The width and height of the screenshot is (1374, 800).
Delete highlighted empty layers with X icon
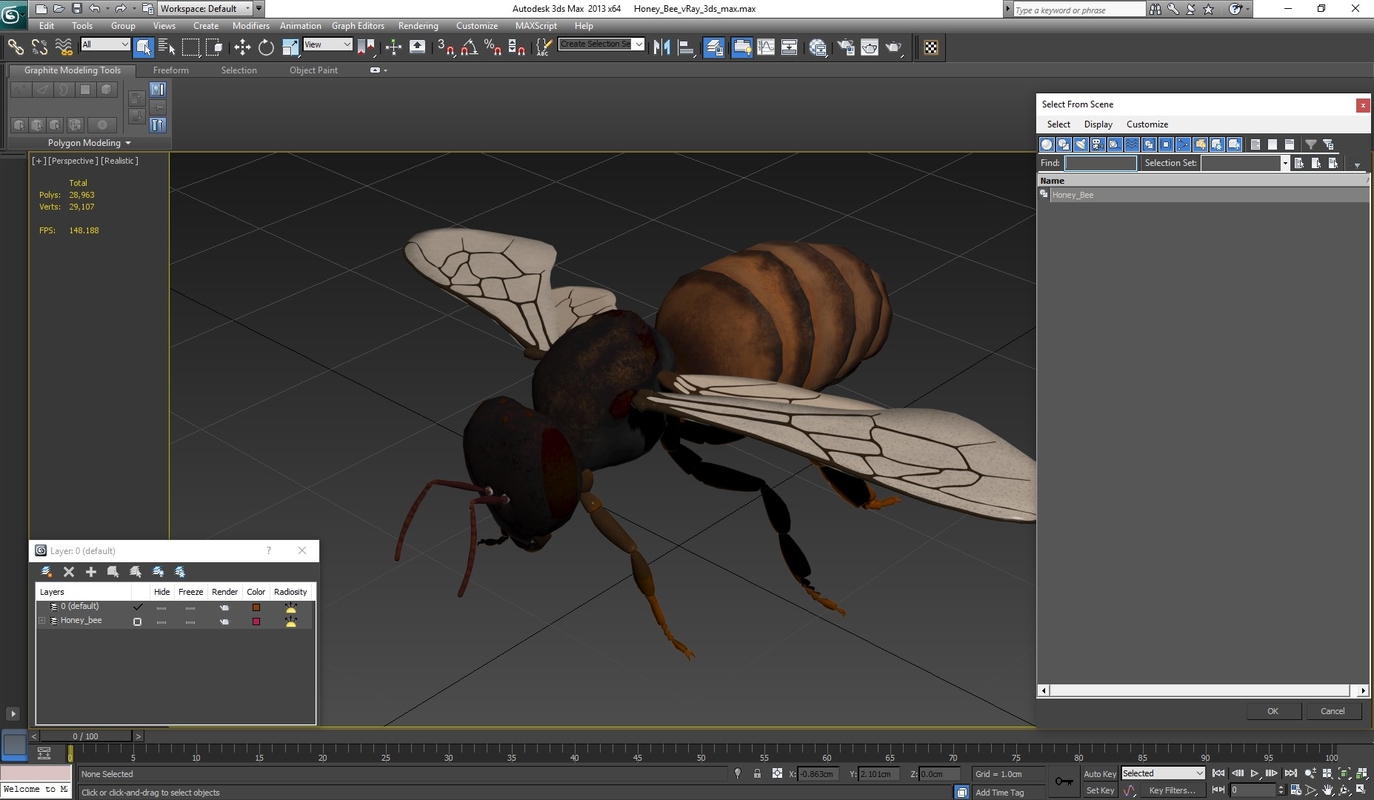click(x=69, y=571)
